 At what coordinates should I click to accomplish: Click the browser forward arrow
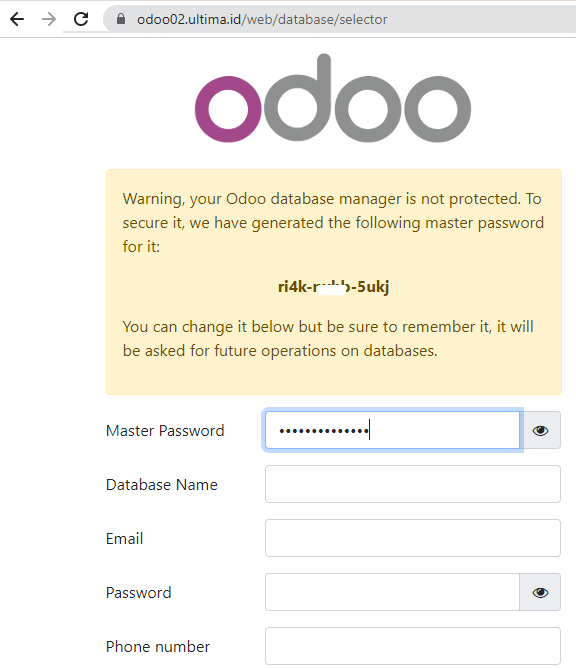(49, 19)
